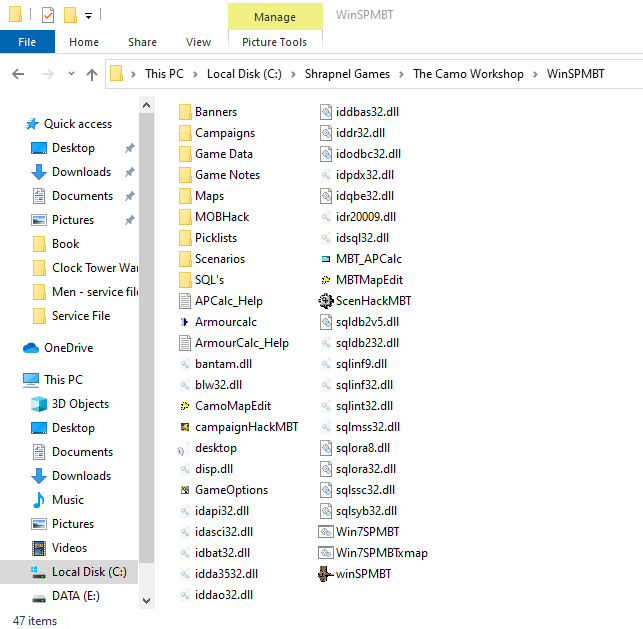Expand the Quick access tree node

14,124
